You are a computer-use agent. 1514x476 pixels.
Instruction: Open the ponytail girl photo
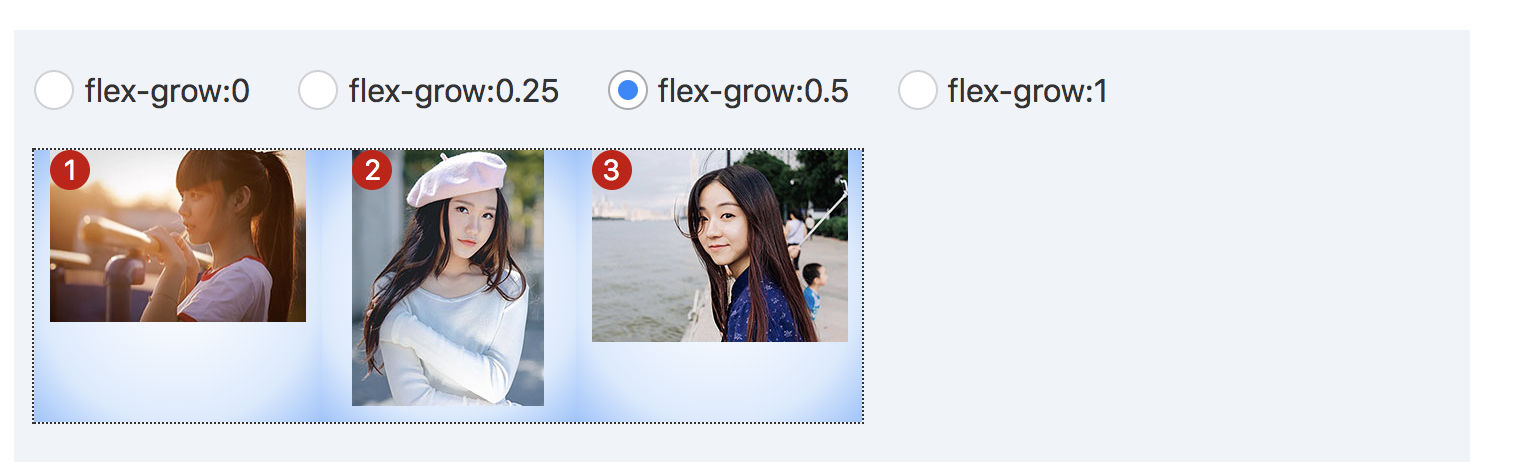[178, 236]
